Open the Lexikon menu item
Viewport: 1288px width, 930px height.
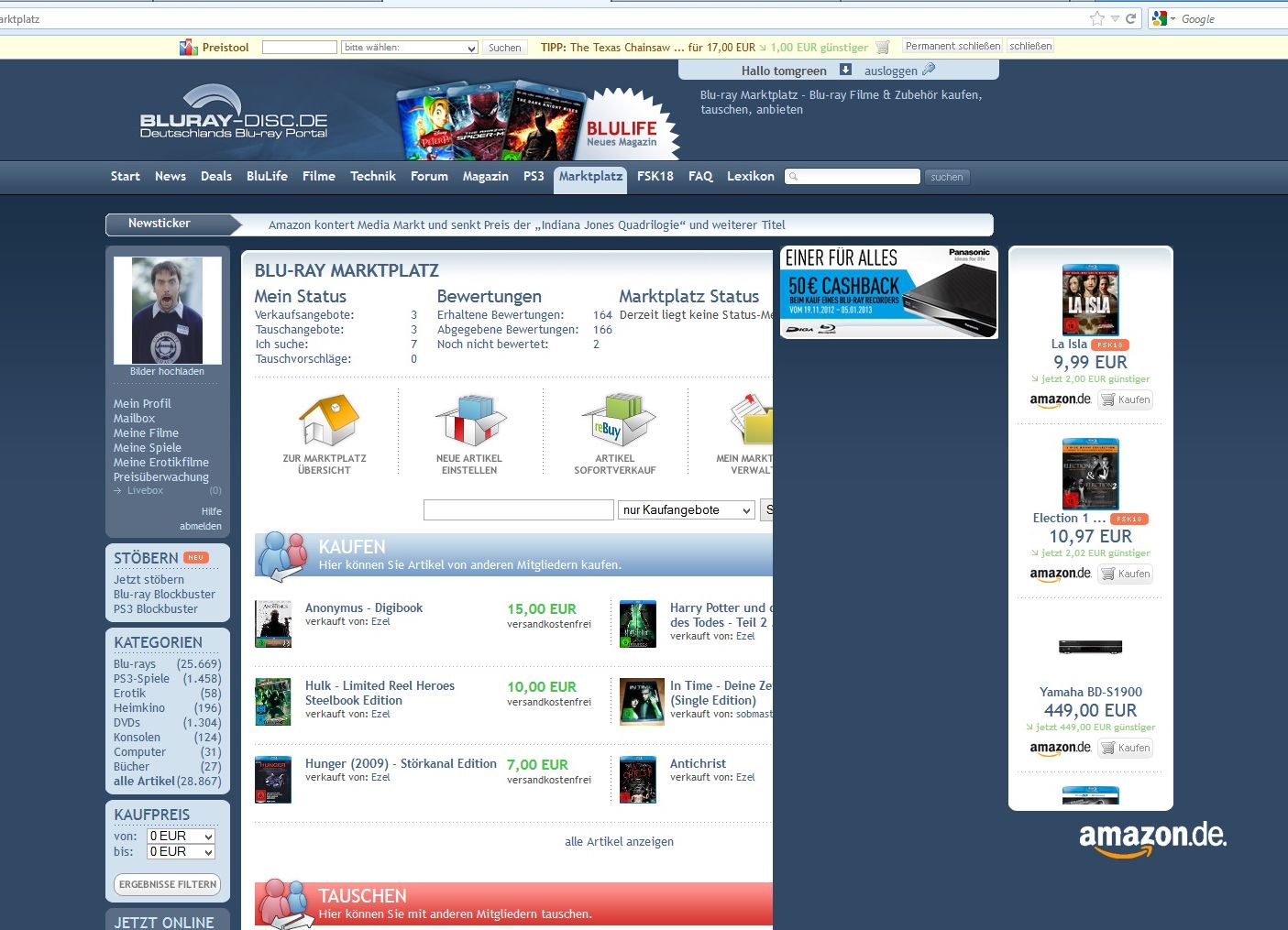pyautogui.click(x=751, y=176)
